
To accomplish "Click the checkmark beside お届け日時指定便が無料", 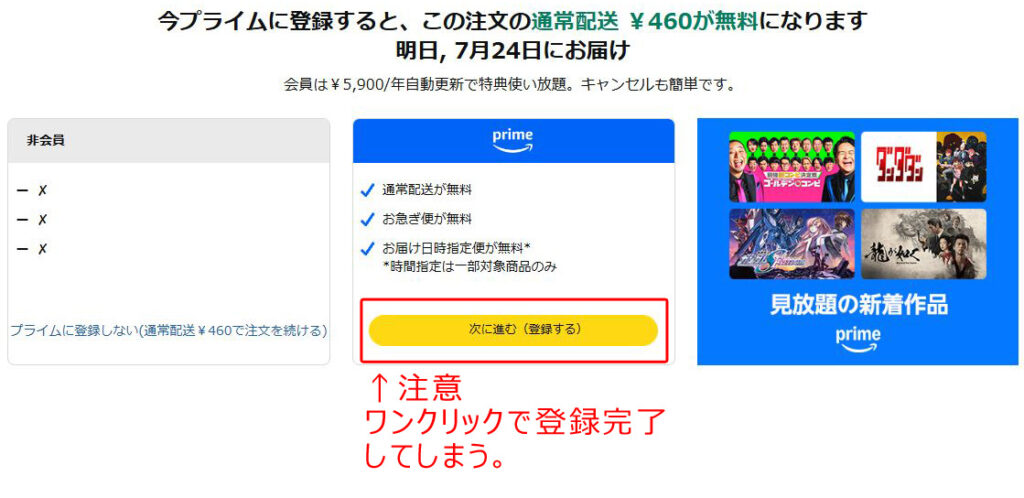I will (367, 249).
